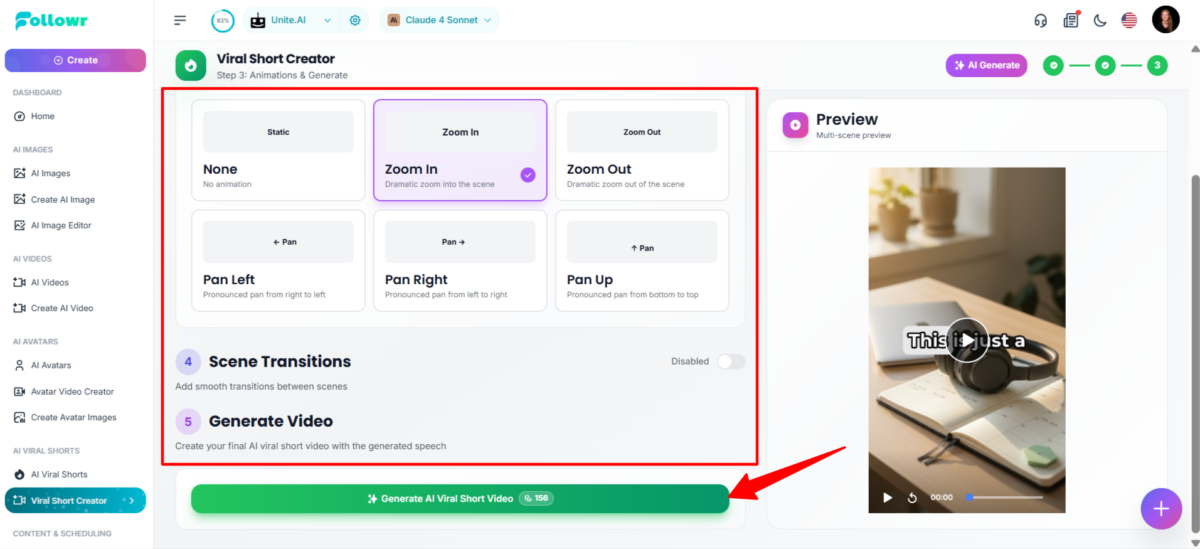
Task: Click the headphones support icon
Action: pyautogui.click(x=1041, y=20)
